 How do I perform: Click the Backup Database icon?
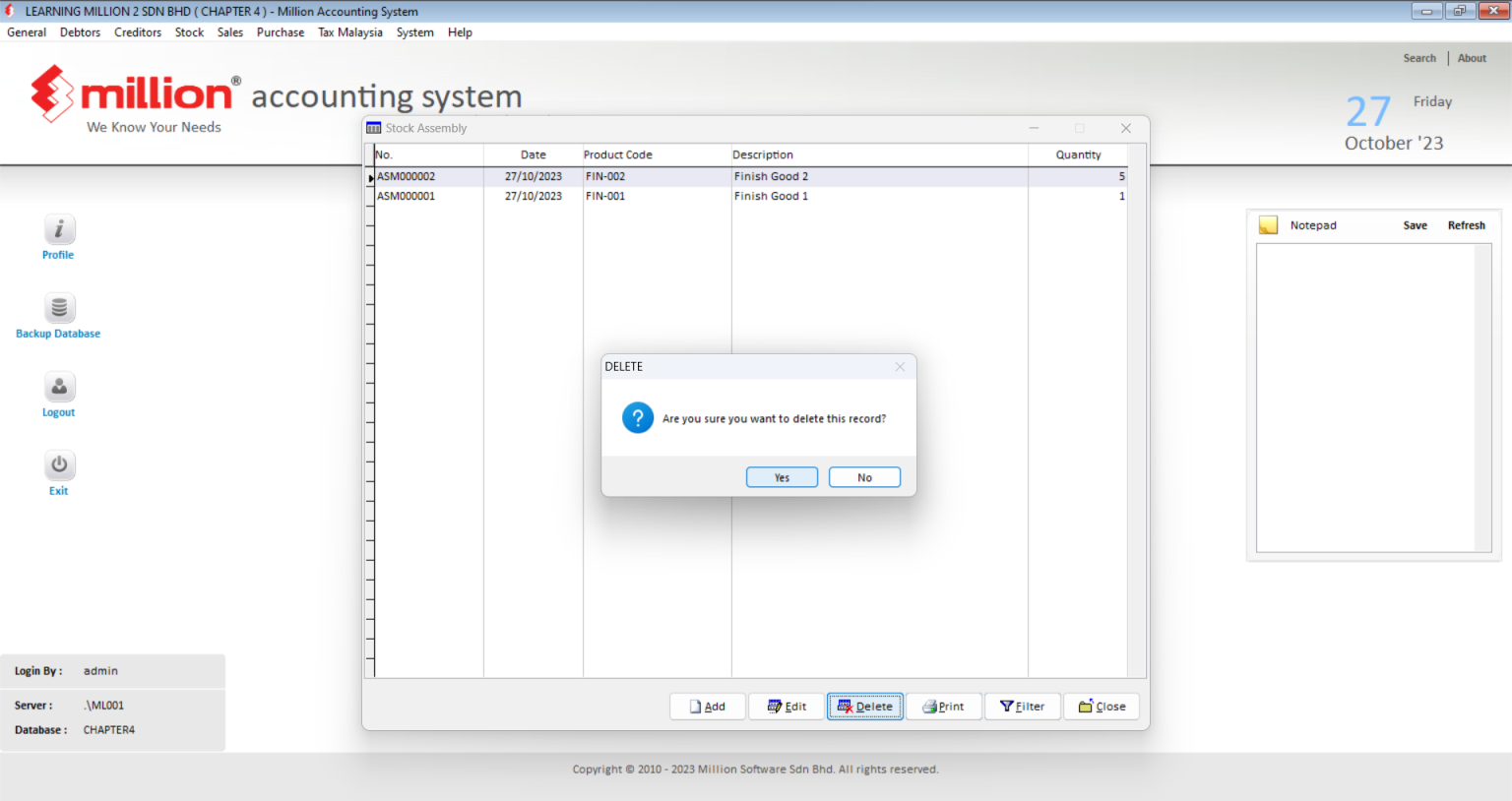coord(59,309)
